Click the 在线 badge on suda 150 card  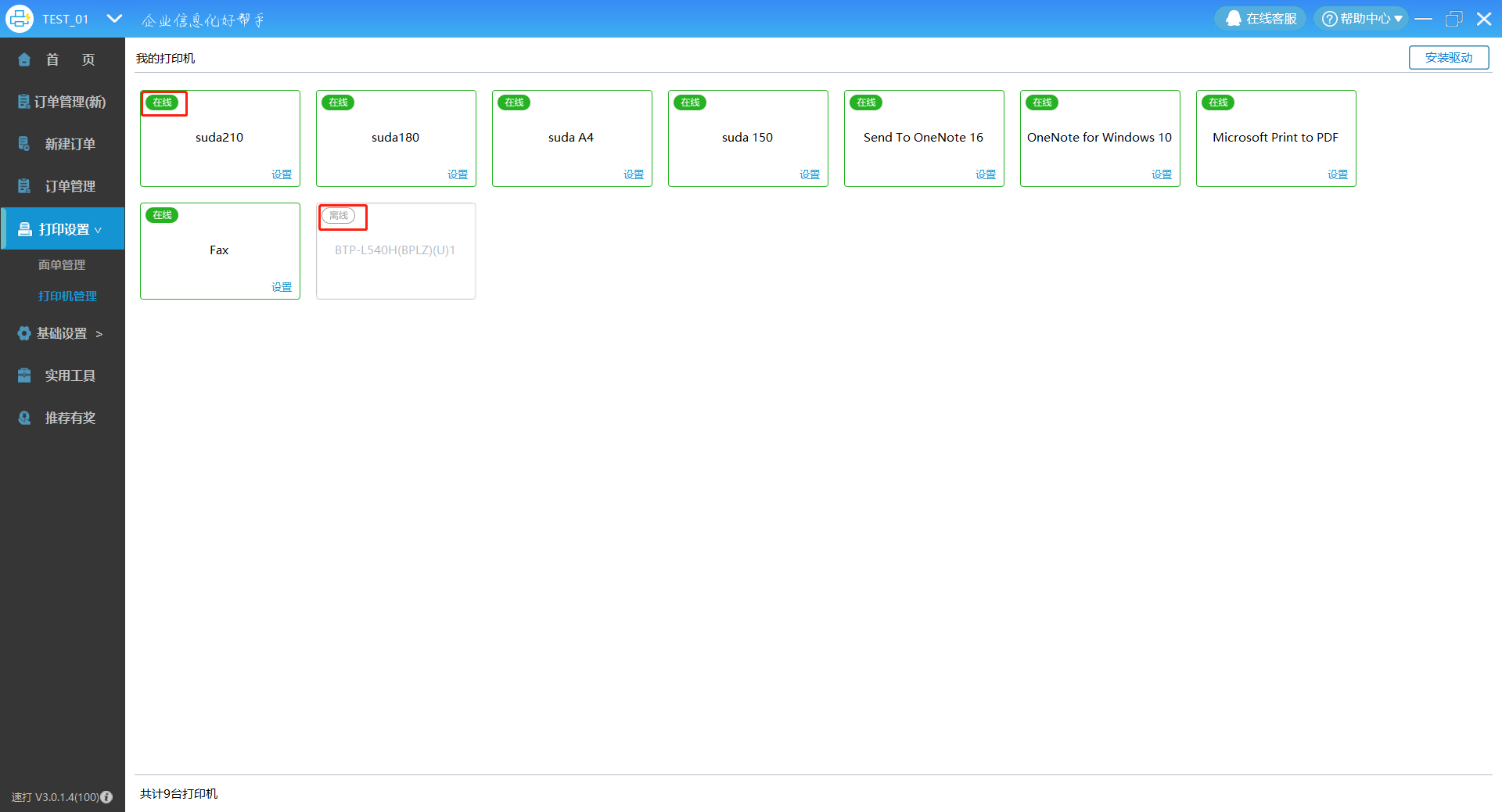[690, 102]
